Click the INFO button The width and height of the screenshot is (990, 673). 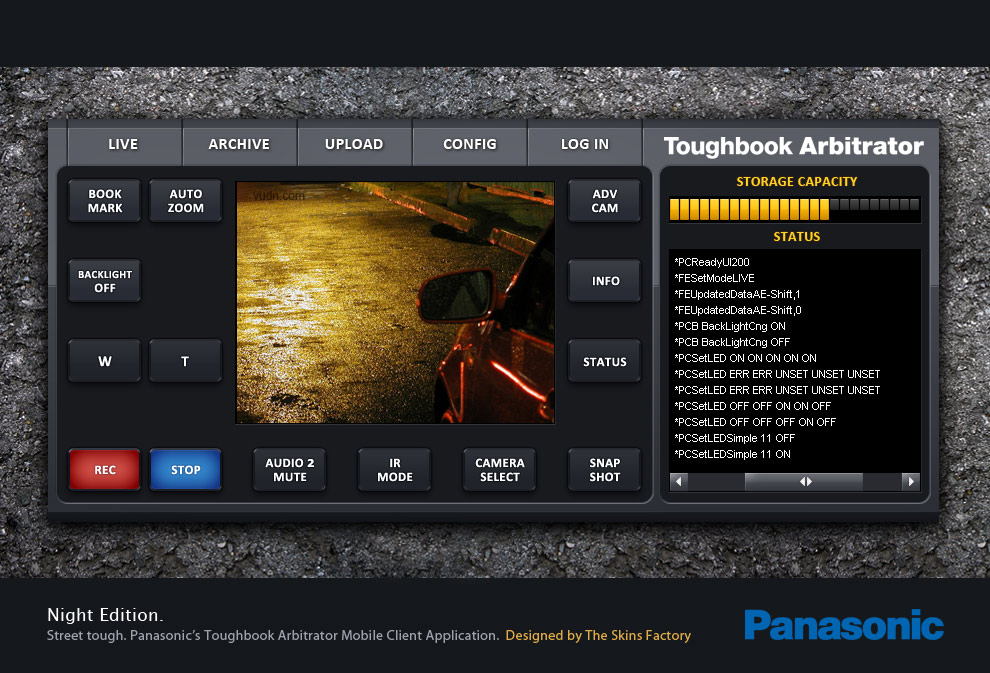[605, 281]
